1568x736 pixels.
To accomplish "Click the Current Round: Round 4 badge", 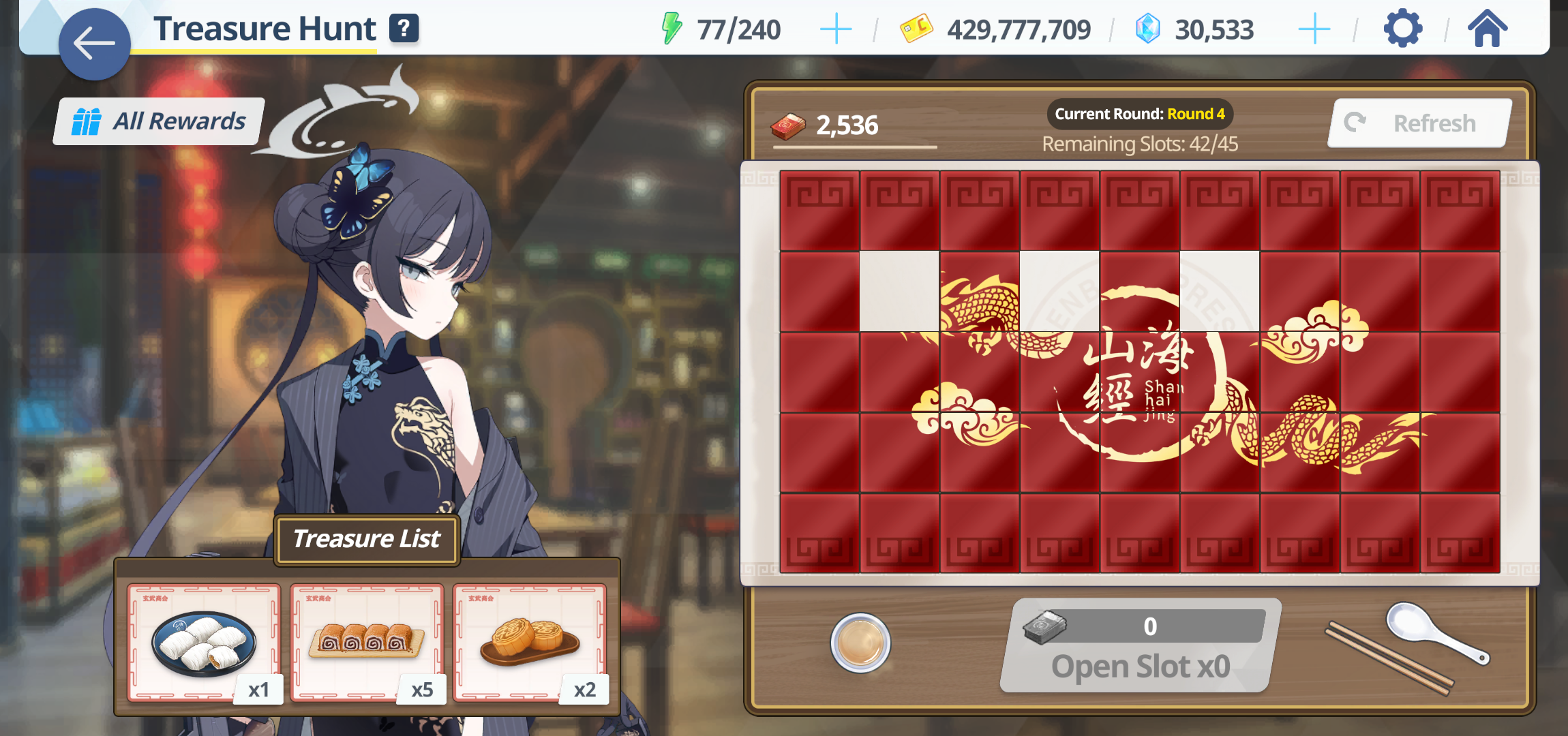I will click(1140, 114).
